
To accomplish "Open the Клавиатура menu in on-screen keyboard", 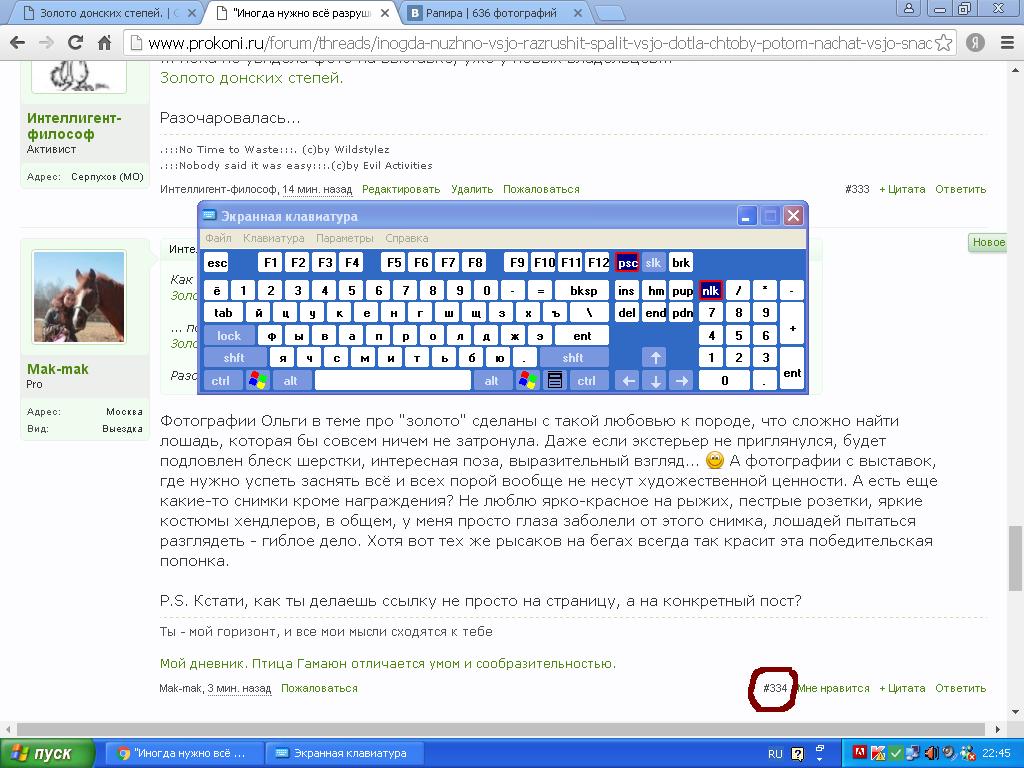I will tap(273, 238).
